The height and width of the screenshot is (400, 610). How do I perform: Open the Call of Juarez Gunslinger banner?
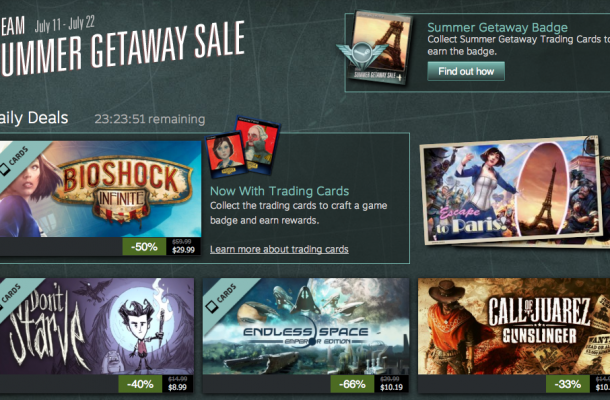514,326
